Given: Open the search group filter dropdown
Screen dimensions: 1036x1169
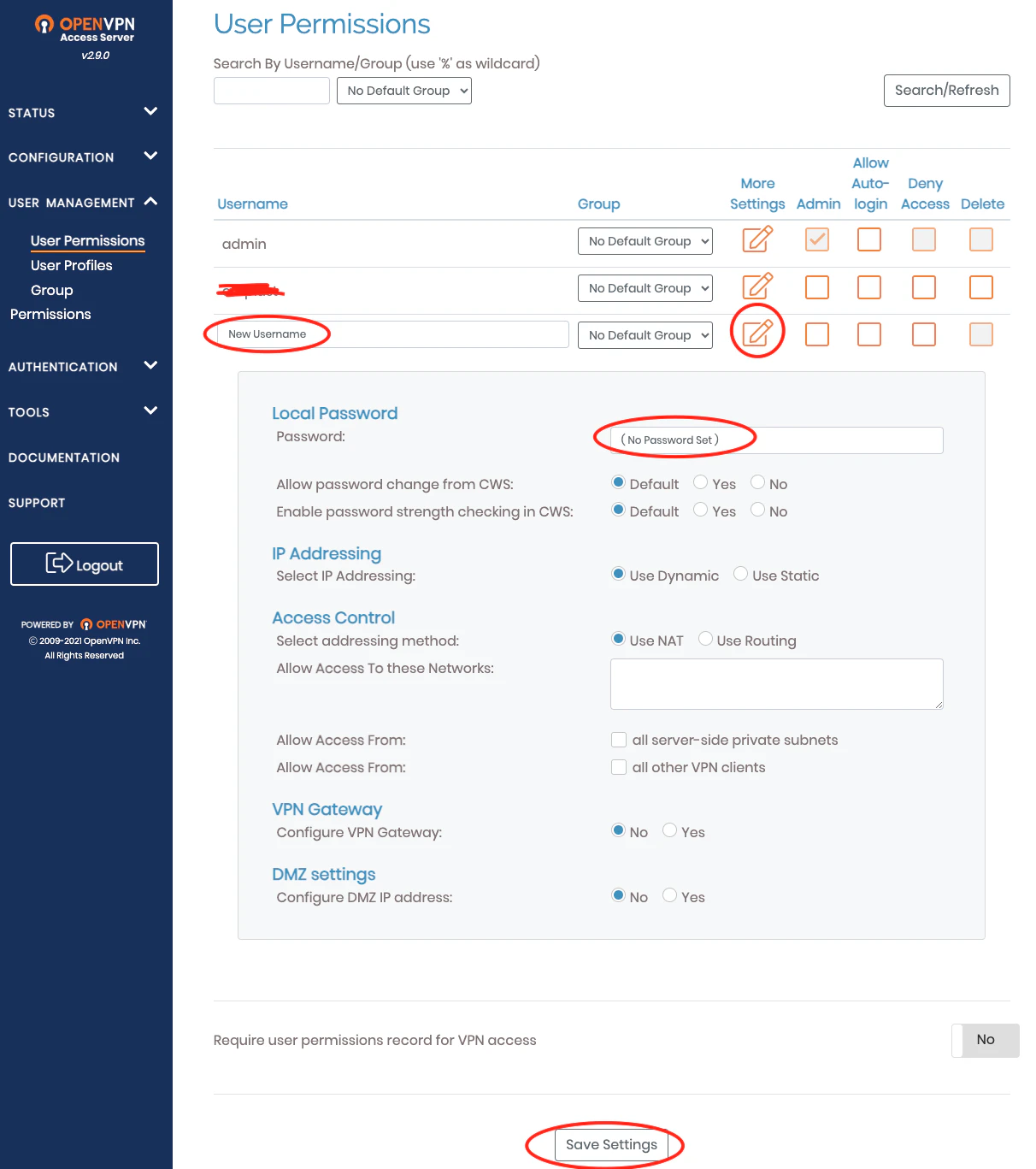Looking at the screenshot, I should 404,91.
